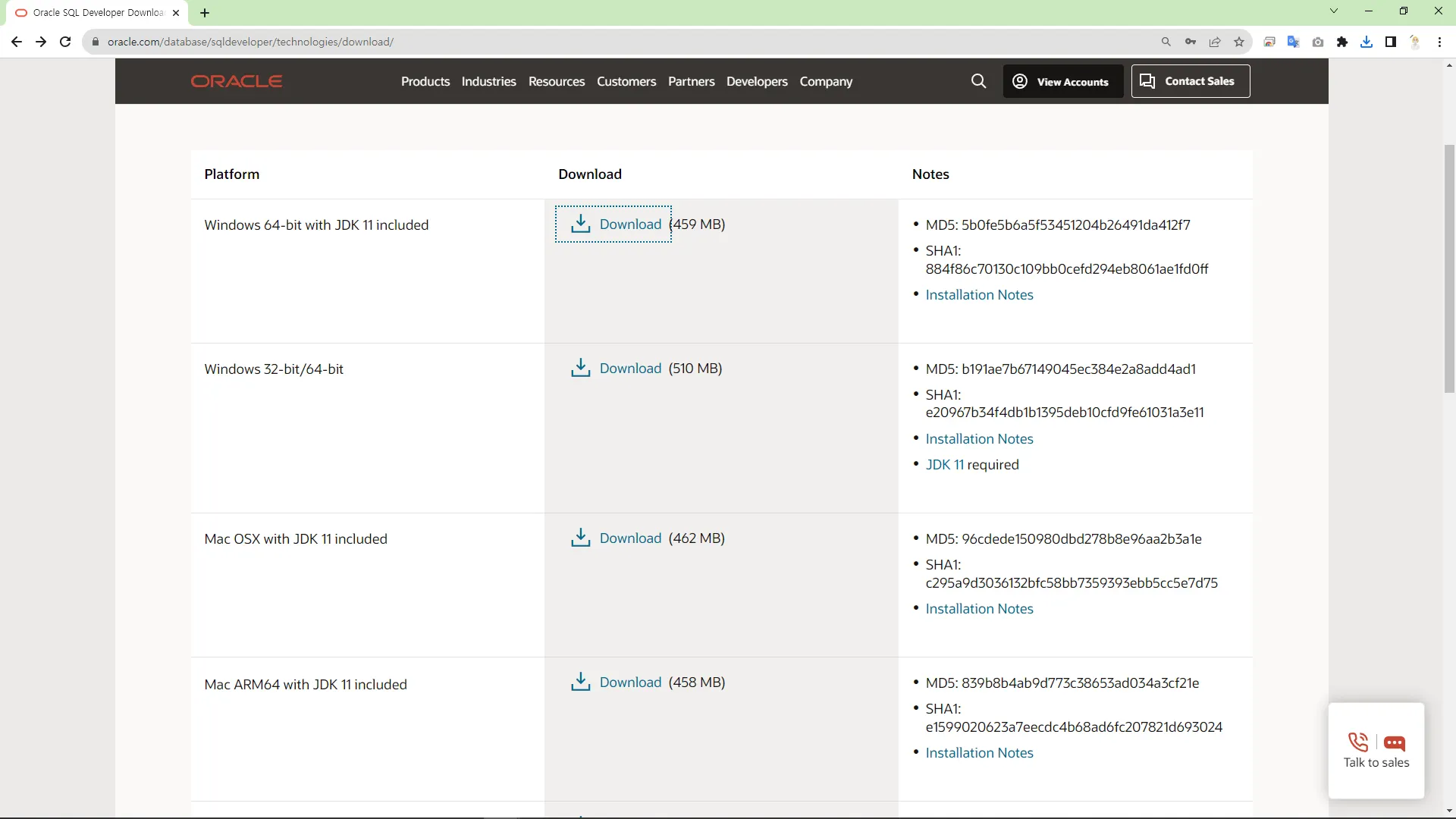1456x819 pixels.
Task: Open the Developers navigation menu
Action: tap(756, 81)
